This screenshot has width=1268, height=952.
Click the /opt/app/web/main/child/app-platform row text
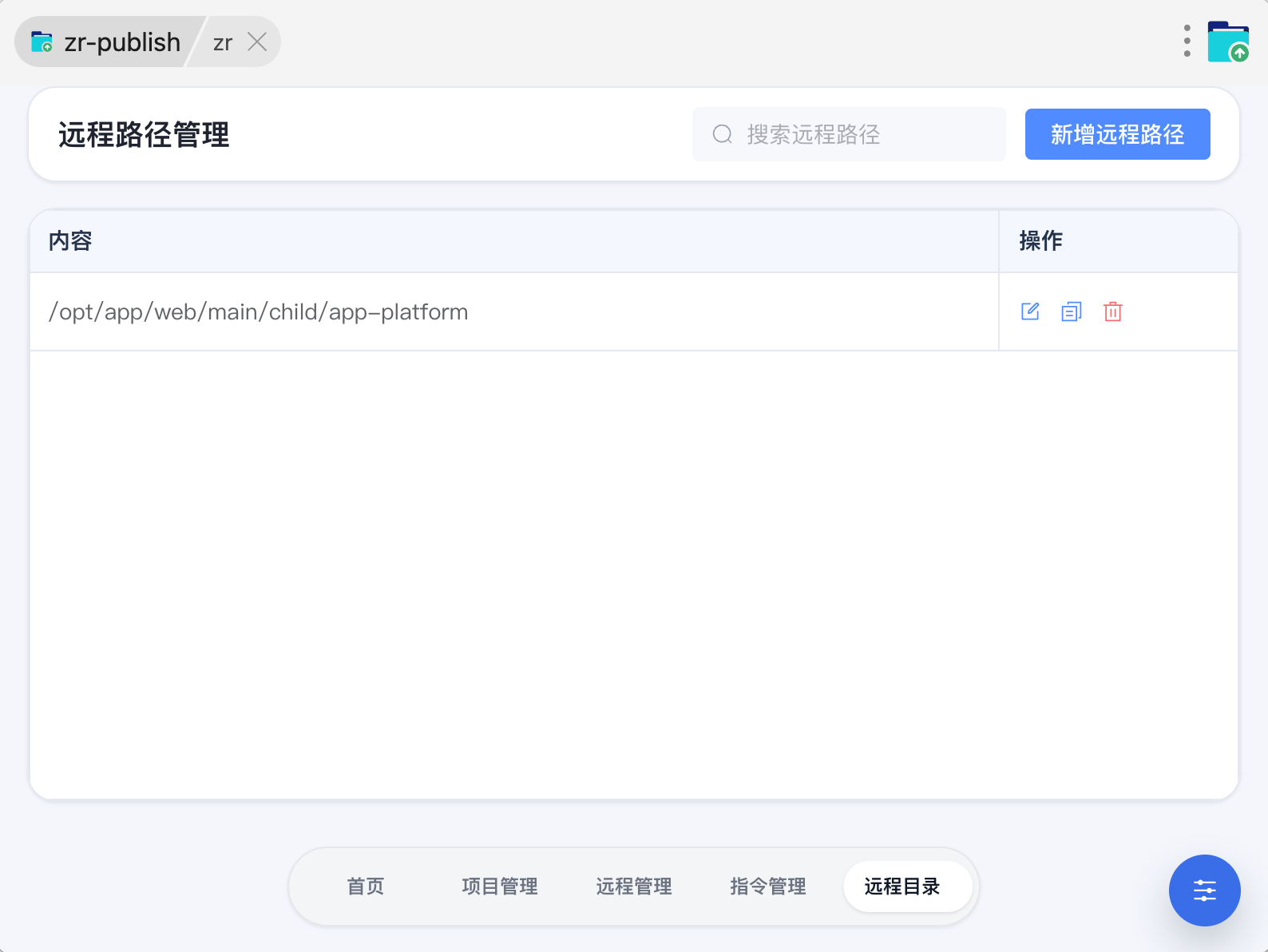(259, 311)
